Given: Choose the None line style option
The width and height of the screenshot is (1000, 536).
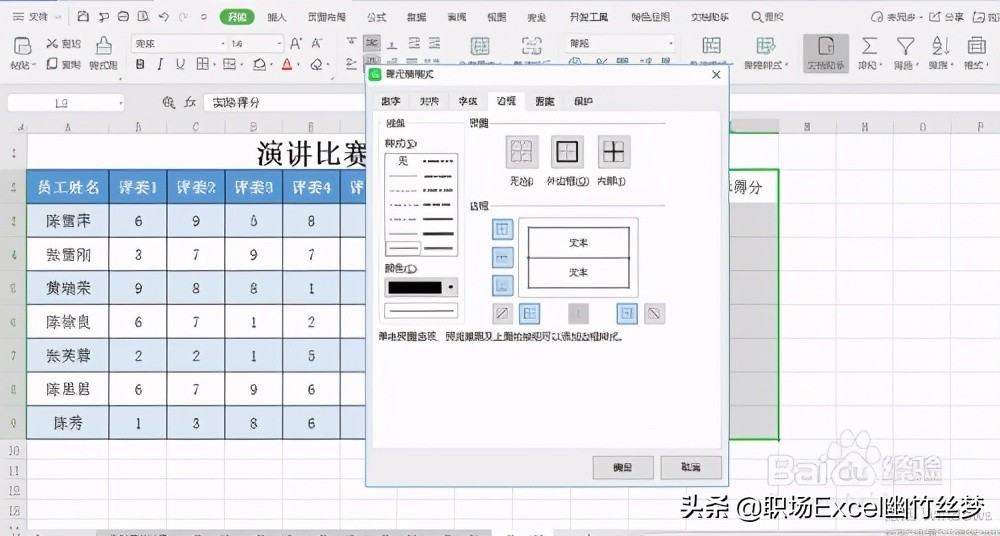Looking at the screenshot, I should click(402, 161).
